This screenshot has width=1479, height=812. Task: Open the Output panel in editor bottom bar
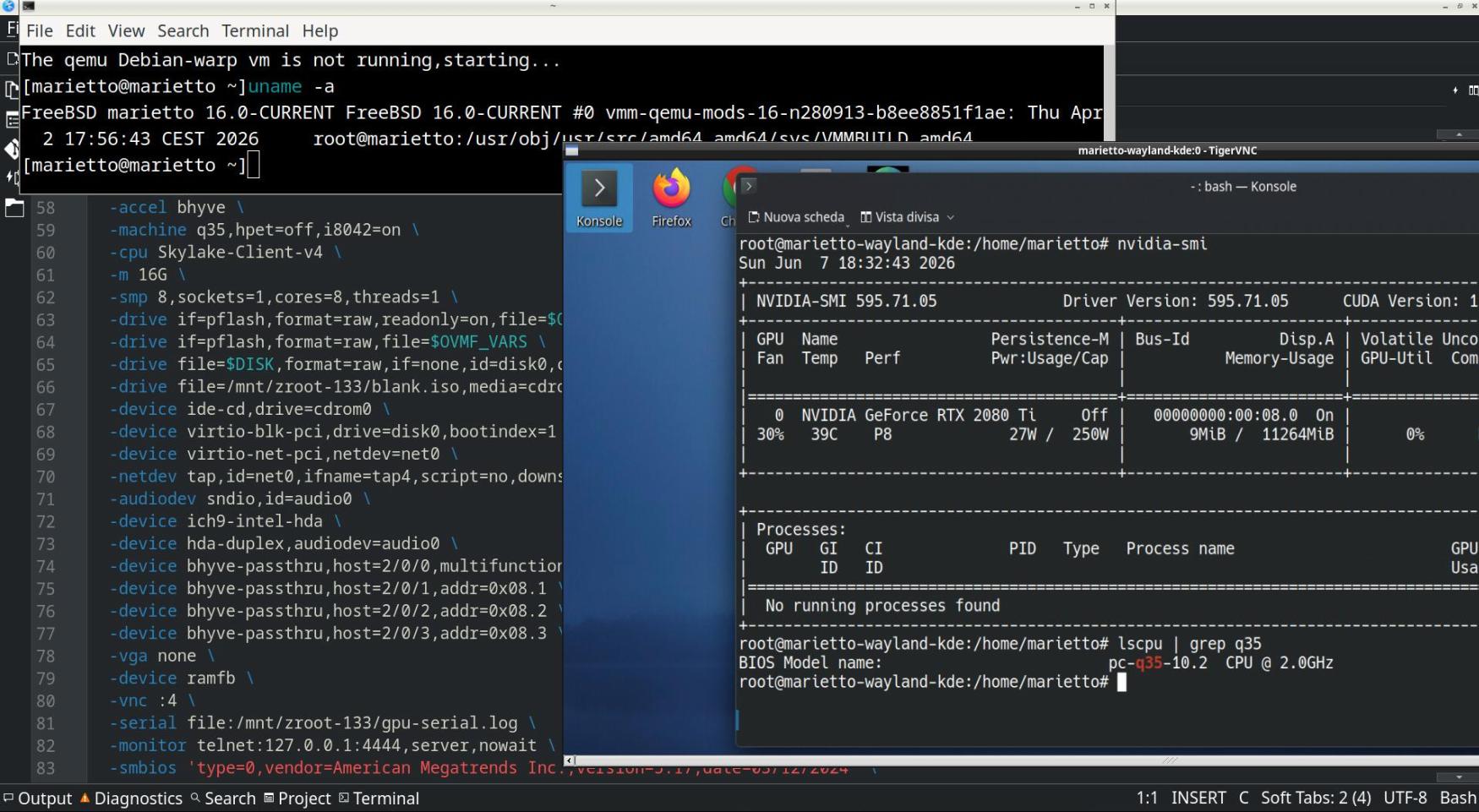coord(38,798)
